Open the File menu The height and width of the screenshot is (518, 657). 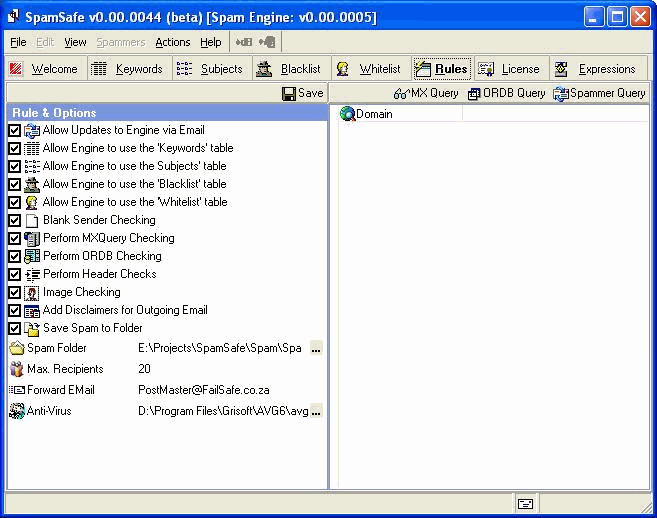[18, 42]
